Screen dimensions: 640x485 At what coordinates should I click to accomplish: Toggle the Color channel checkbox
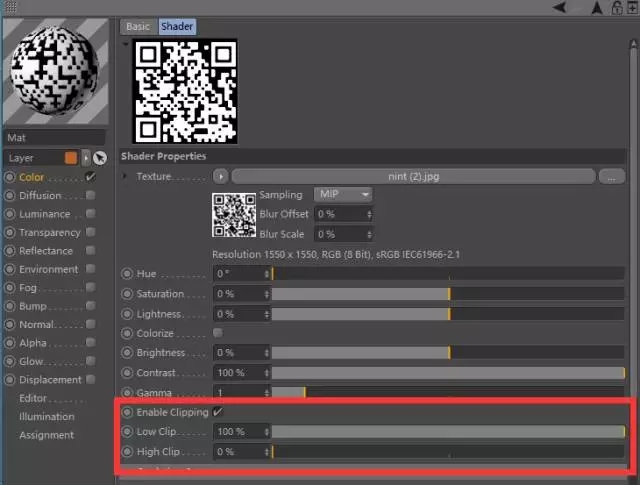click(91, 177)
